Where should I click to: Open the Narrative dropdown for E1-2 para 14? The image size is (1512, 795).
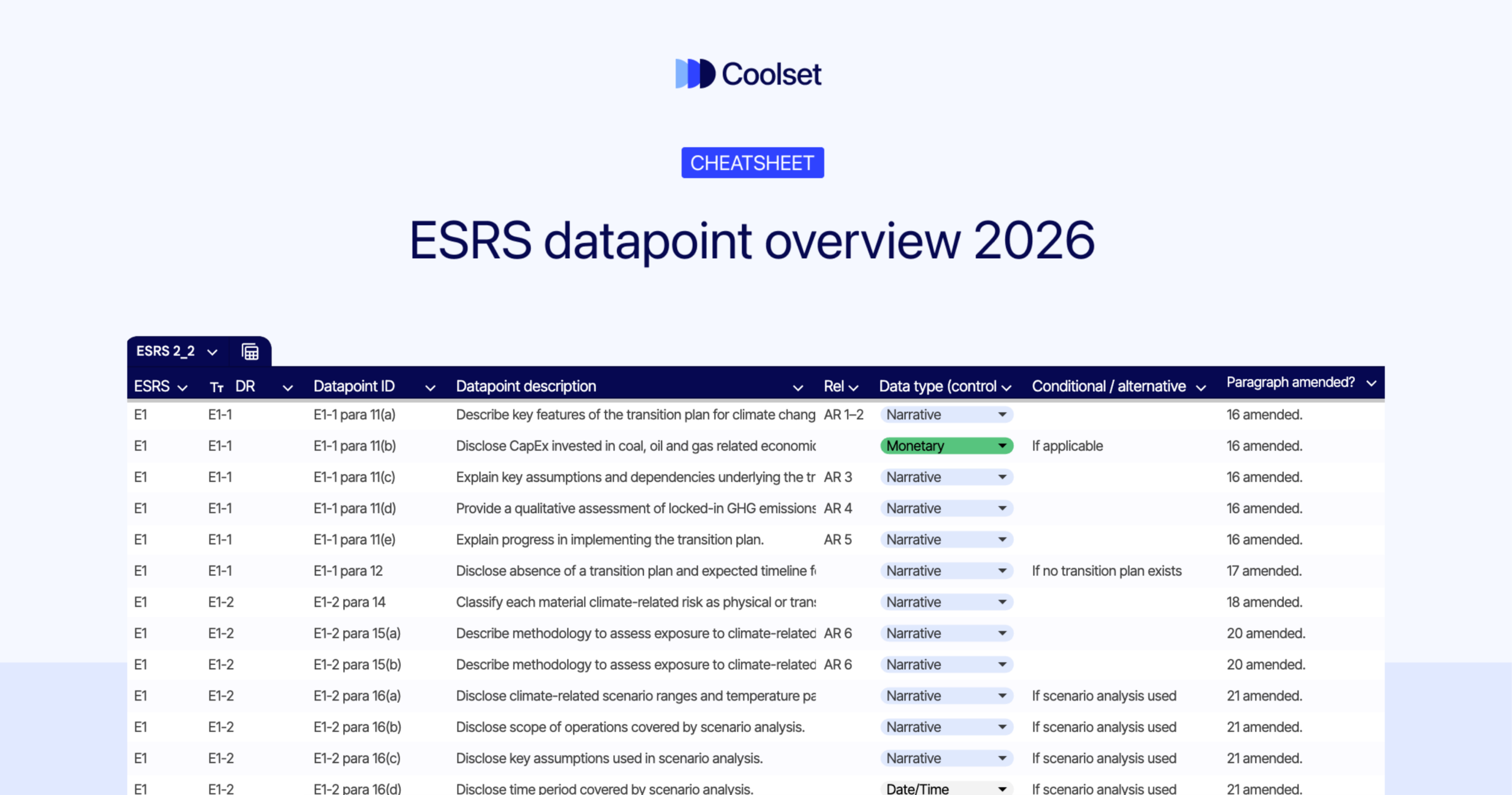[1002, 602]
